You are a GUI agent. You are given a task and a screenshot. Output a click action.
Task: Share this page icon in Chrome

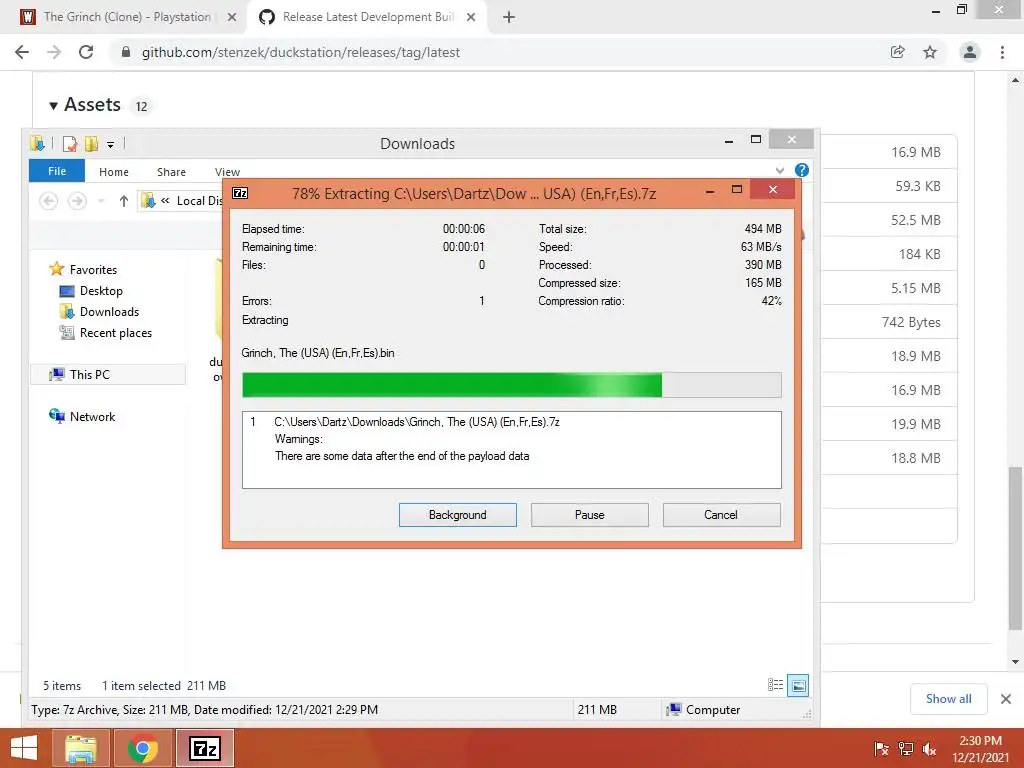tap(898, 52)
